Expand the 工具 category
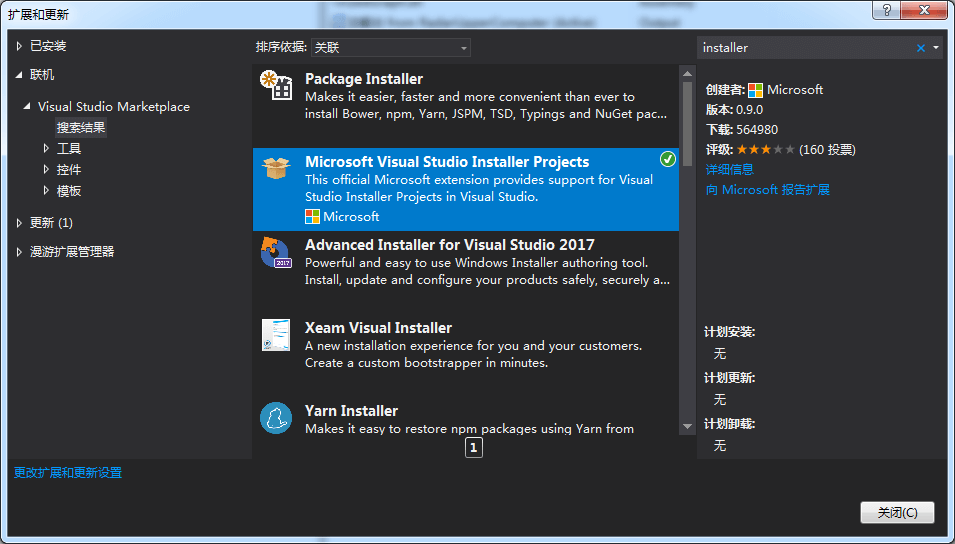The image size is (955, 544). pos(46,148)
